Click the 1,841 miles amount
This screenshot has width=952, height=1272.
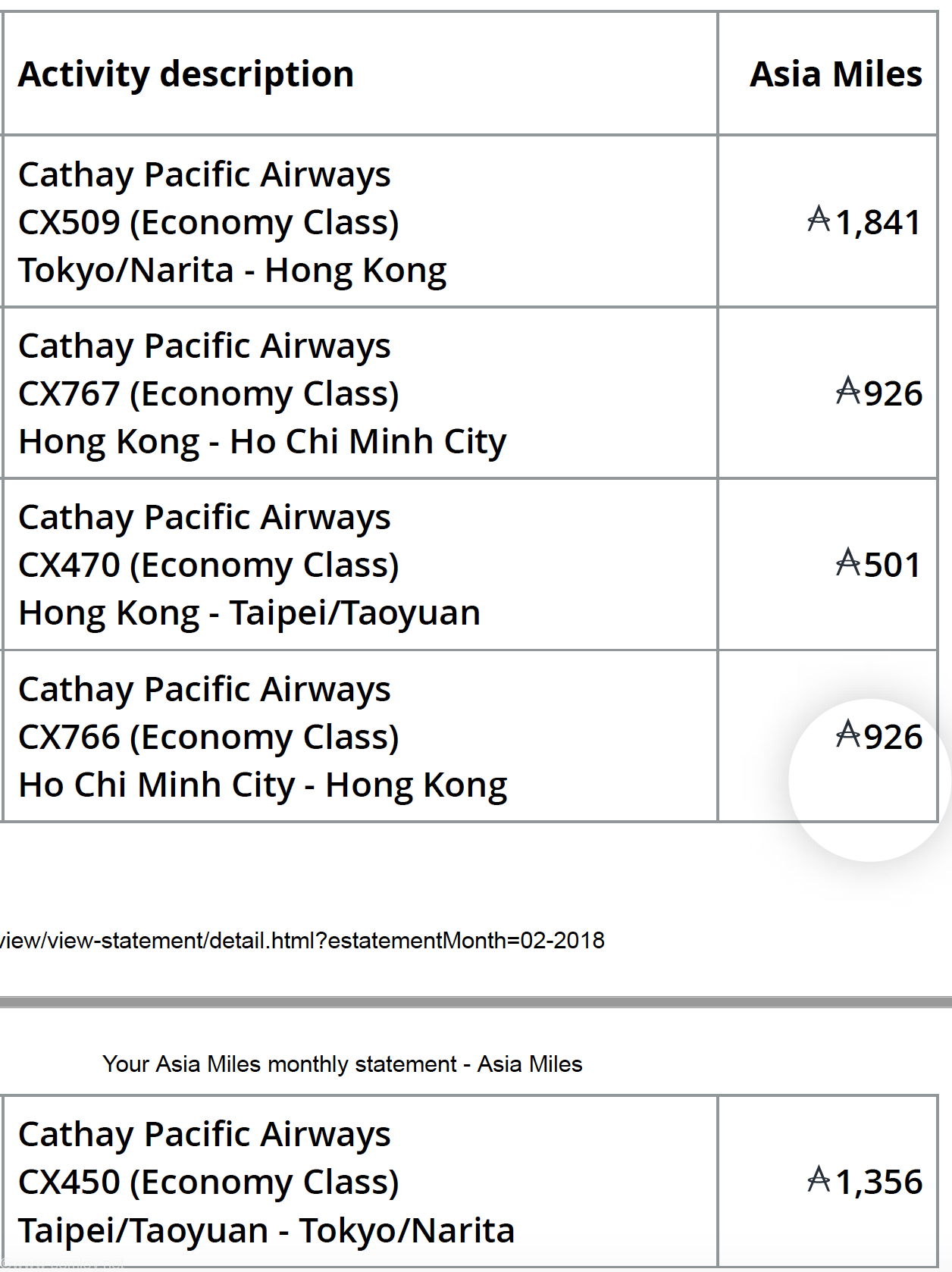pos(878,222)
